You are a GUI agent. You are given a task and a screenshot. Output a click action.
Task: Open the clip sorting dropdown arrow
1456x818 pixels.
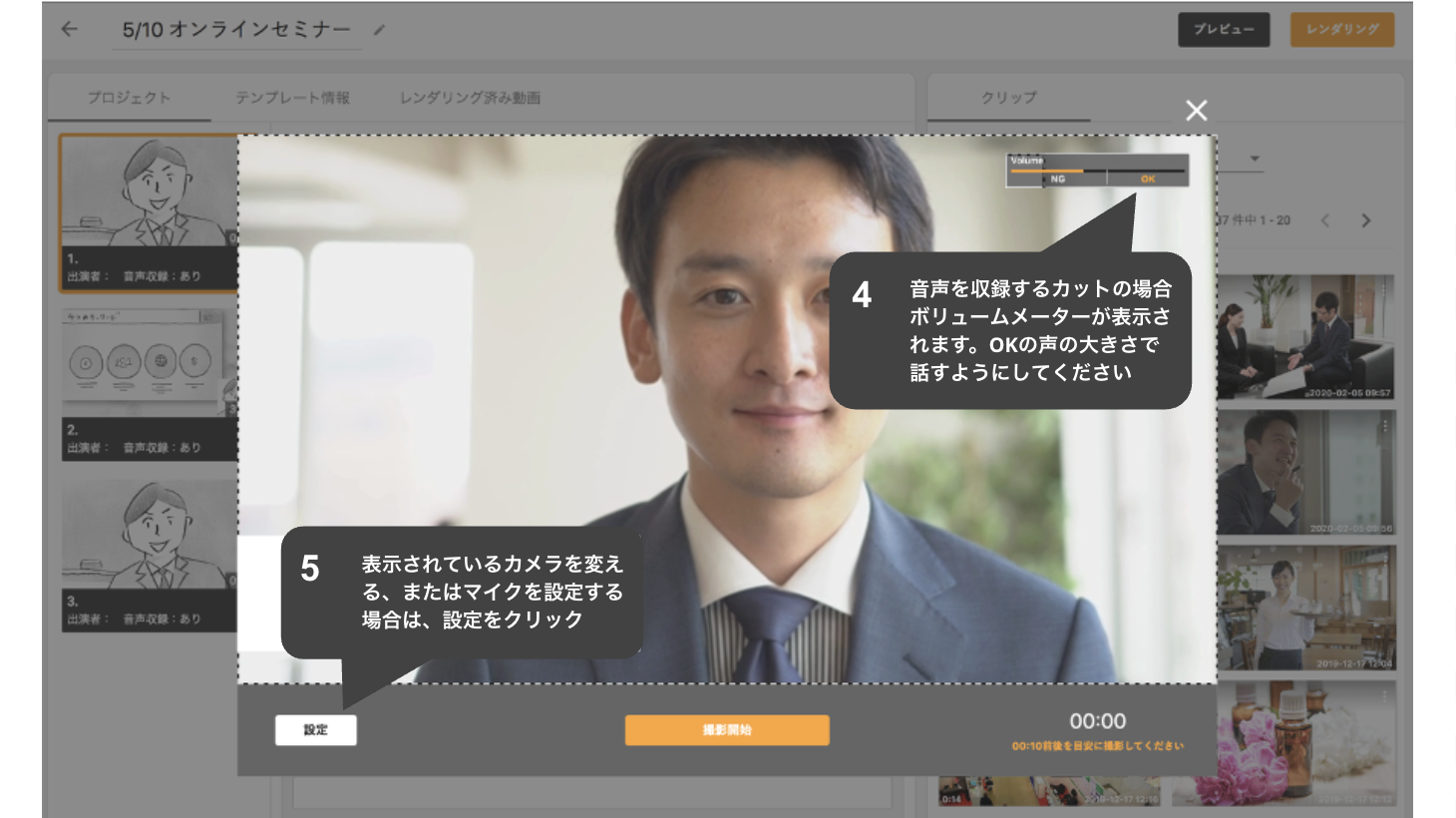click(1255, 159)
